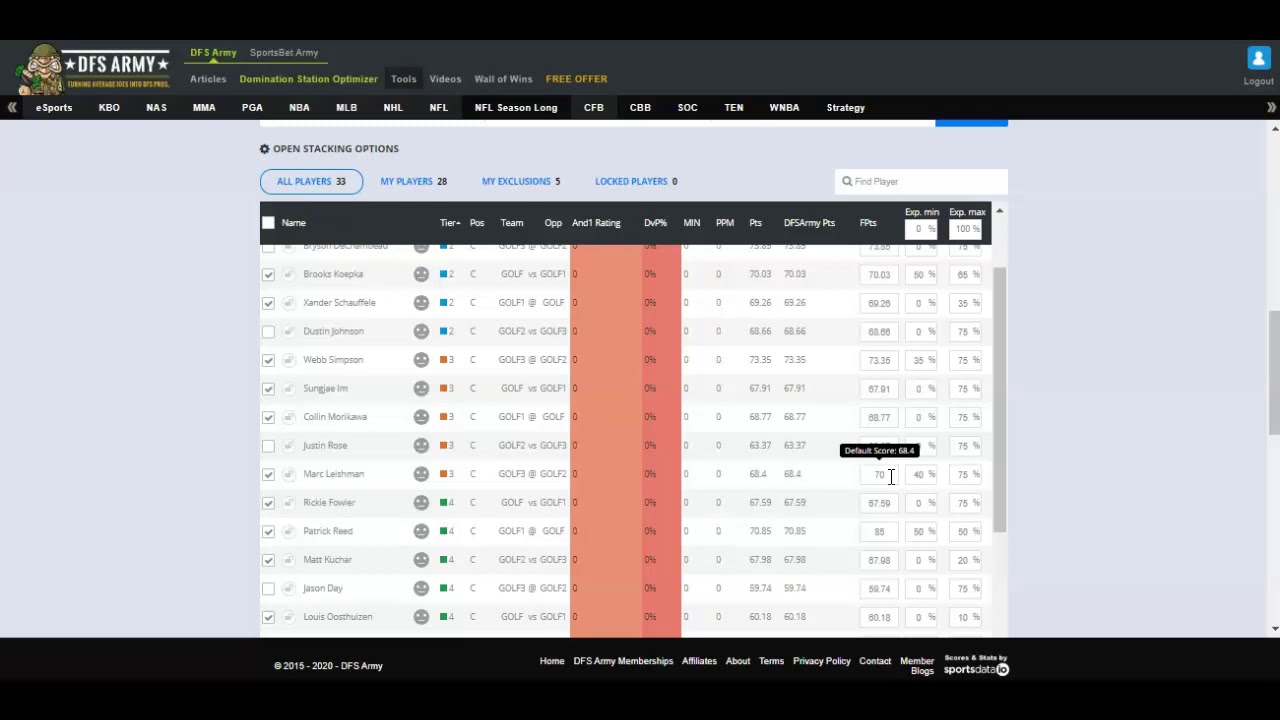
Task: Click the Find Player search field
Action: point(925,181)
